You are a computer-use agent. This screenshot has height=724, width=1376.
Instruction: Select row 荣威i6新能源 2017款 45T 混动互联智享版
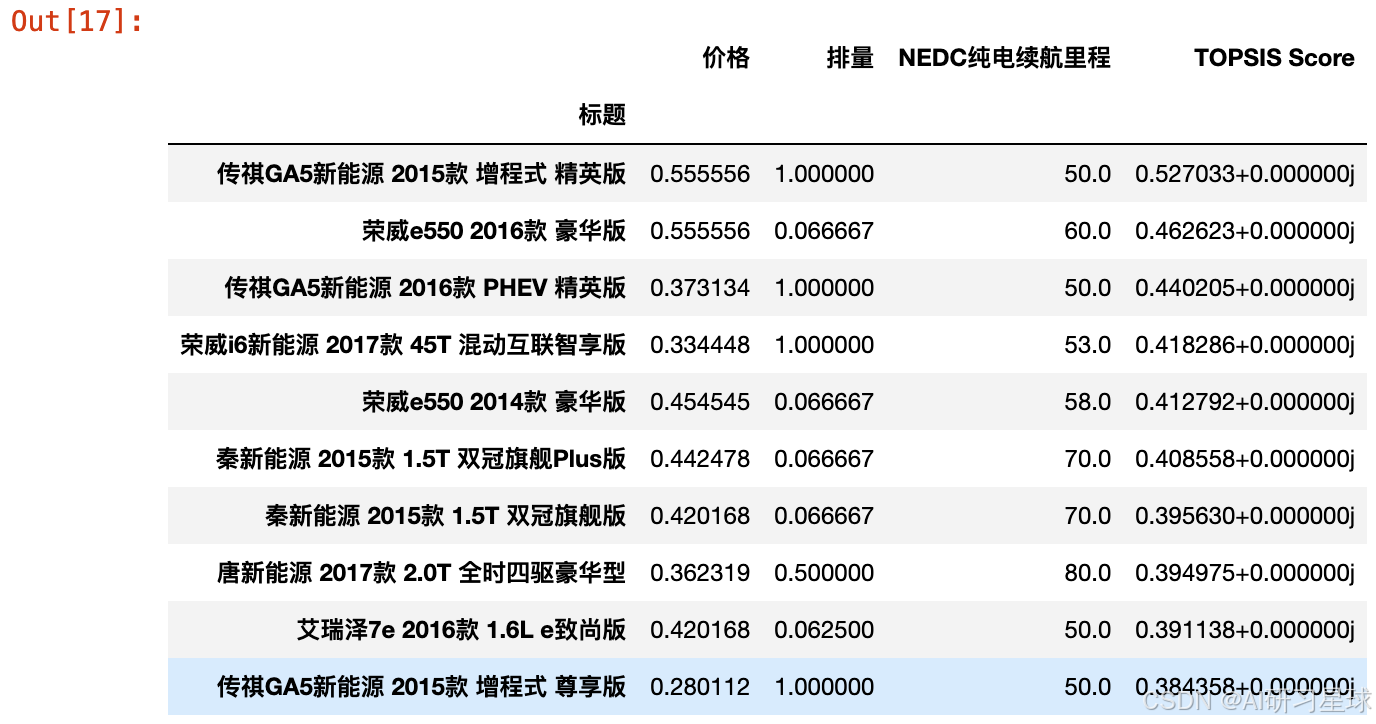(x=767, y=345)
